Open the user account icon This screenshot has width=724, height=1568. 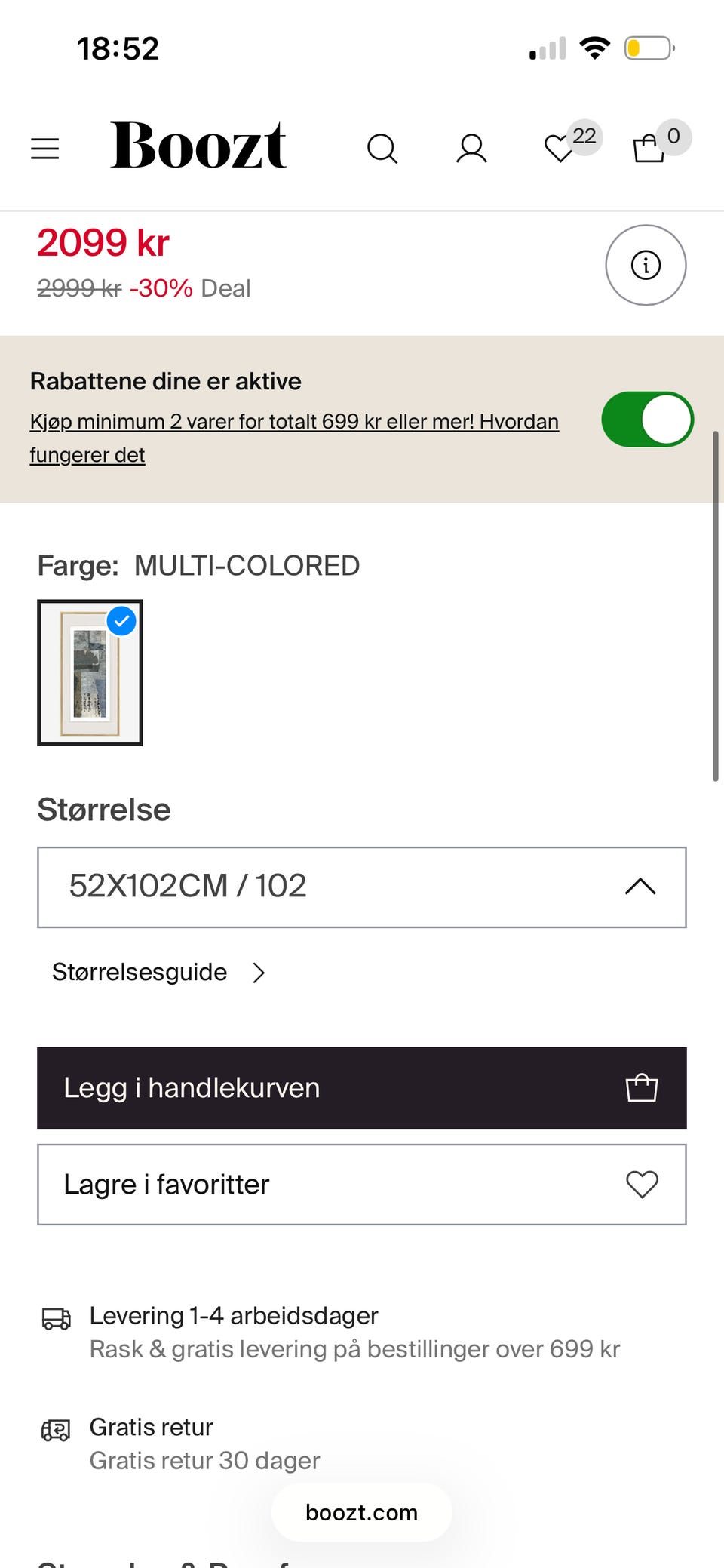click(x=471, y=149)
